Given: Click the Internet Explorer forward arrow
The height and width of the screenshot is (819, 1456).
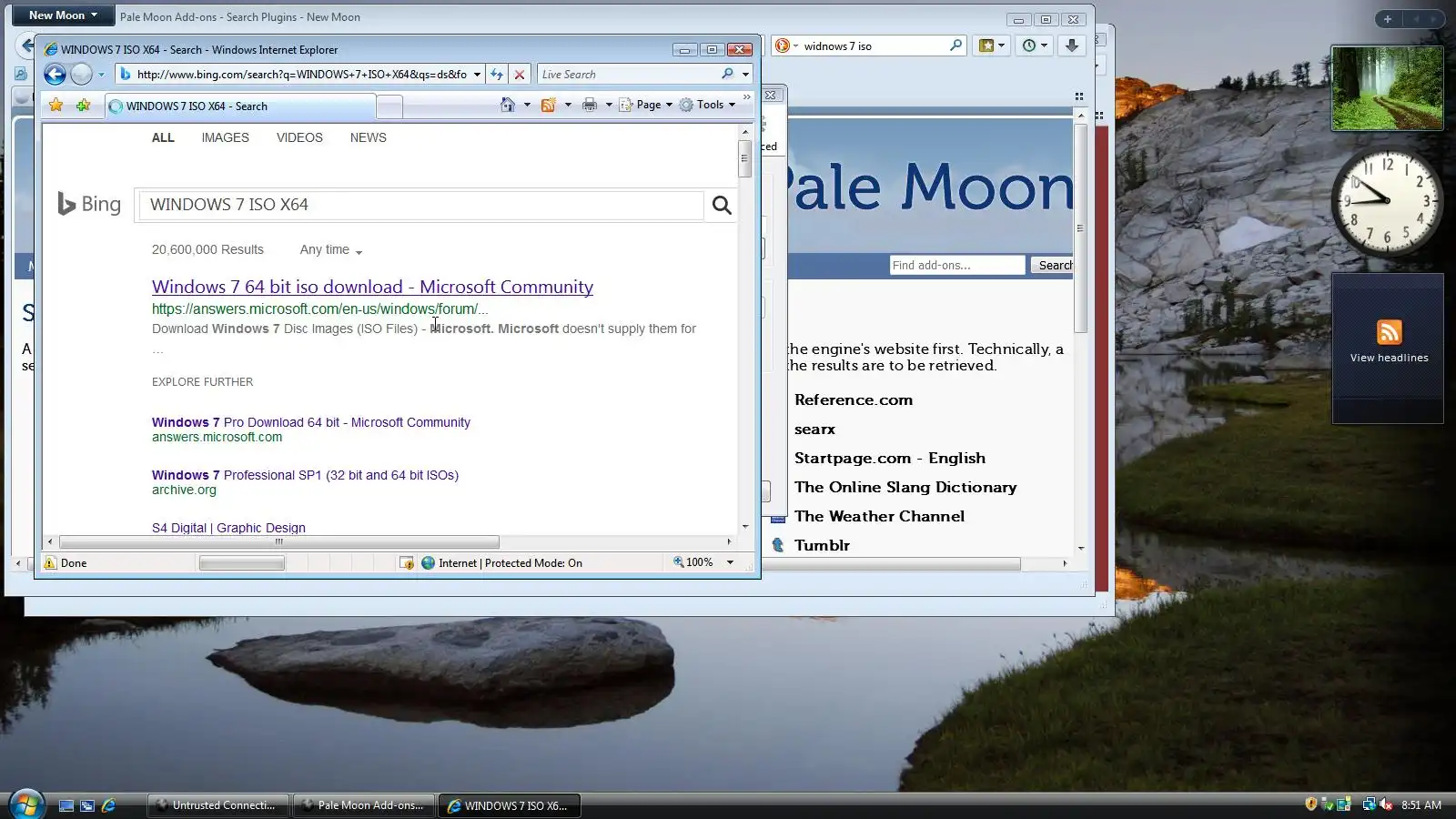Looking at the screenshot, I should pyautogui.click(x=81, y=75).
